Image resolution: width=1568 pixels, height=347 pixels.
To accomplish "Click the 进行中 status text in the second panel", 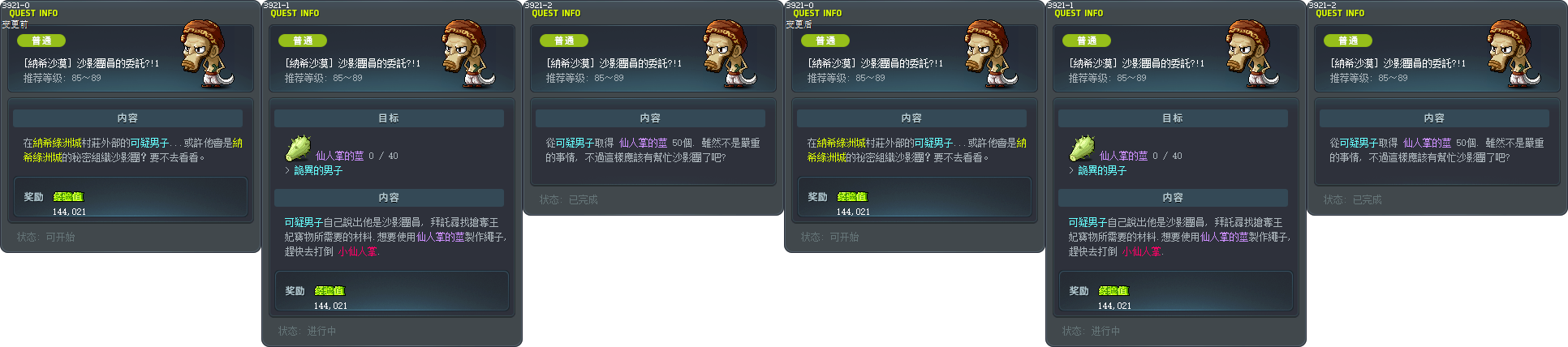I will click(x=321, y=331).
